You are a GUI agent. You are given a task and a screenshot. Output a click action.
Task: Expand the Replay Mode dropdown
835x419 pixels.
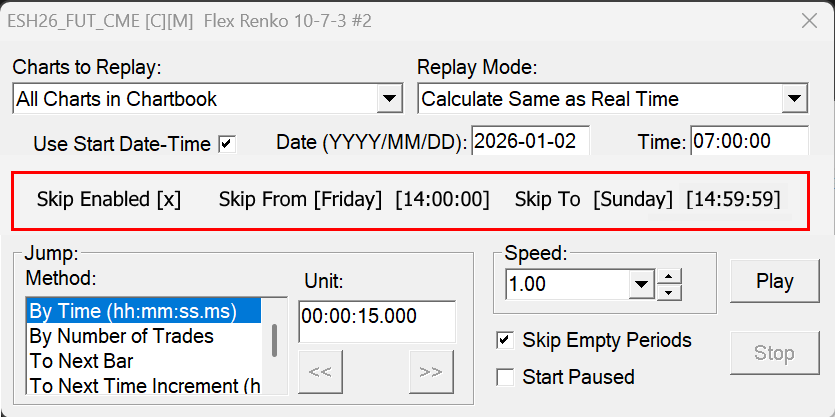pos(794,99)
